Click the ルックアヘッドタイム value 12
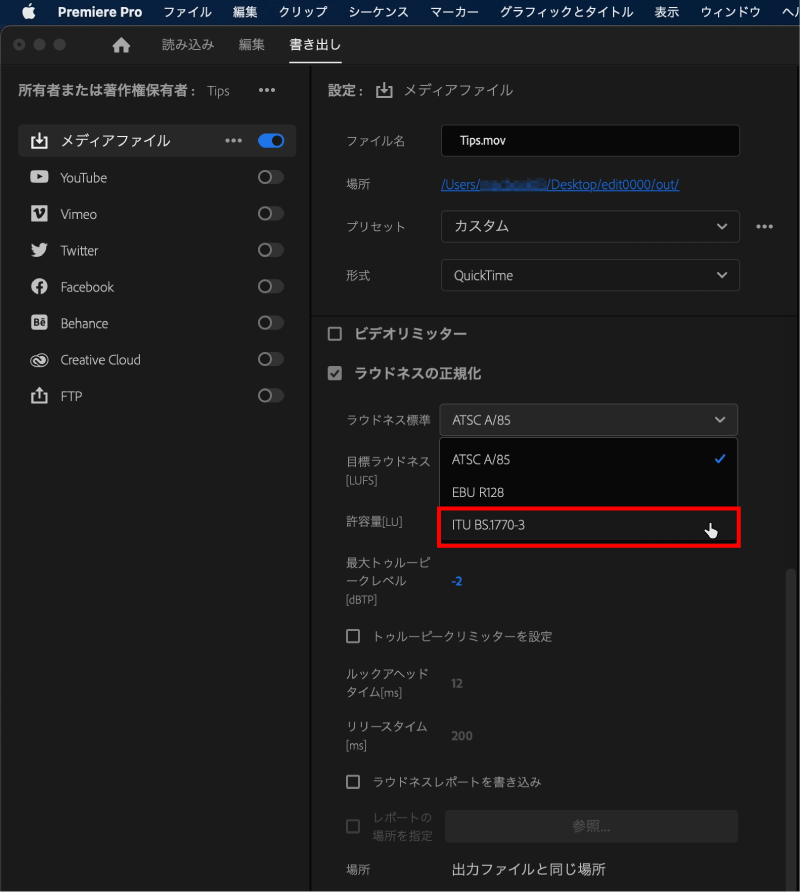 coord(457,683)
